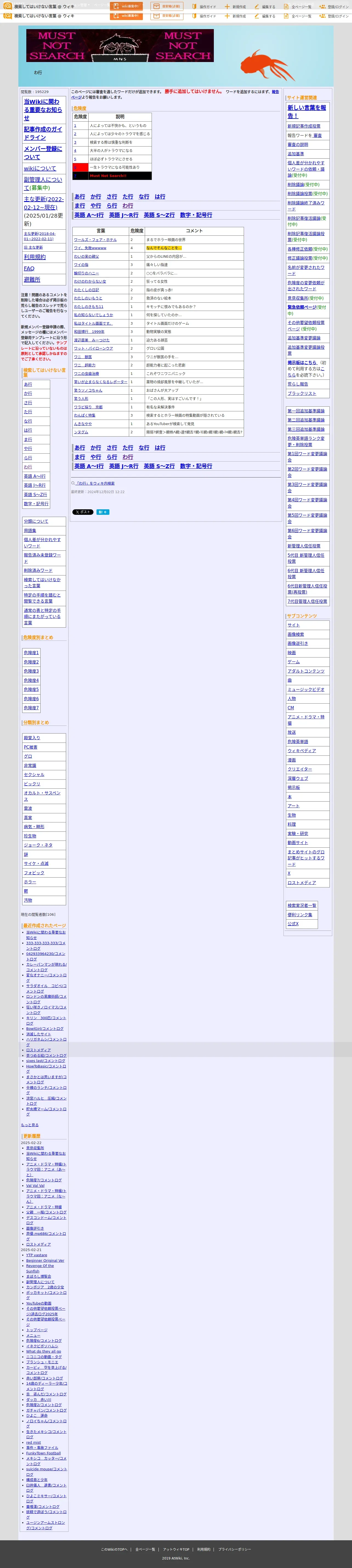Open 新しい言葉を報告！ in the right sidebar
This screenshot has width=352, height=1568.
coord(307,112)
